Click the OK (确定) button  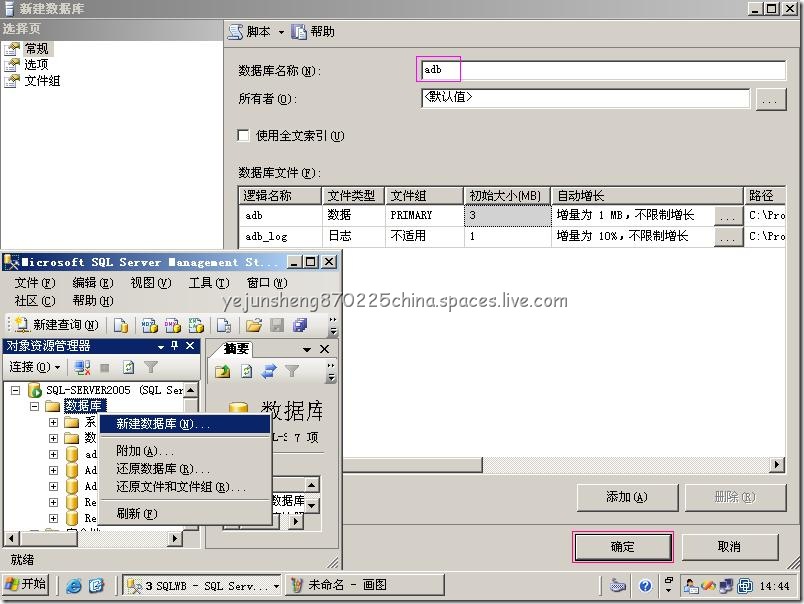622,547
